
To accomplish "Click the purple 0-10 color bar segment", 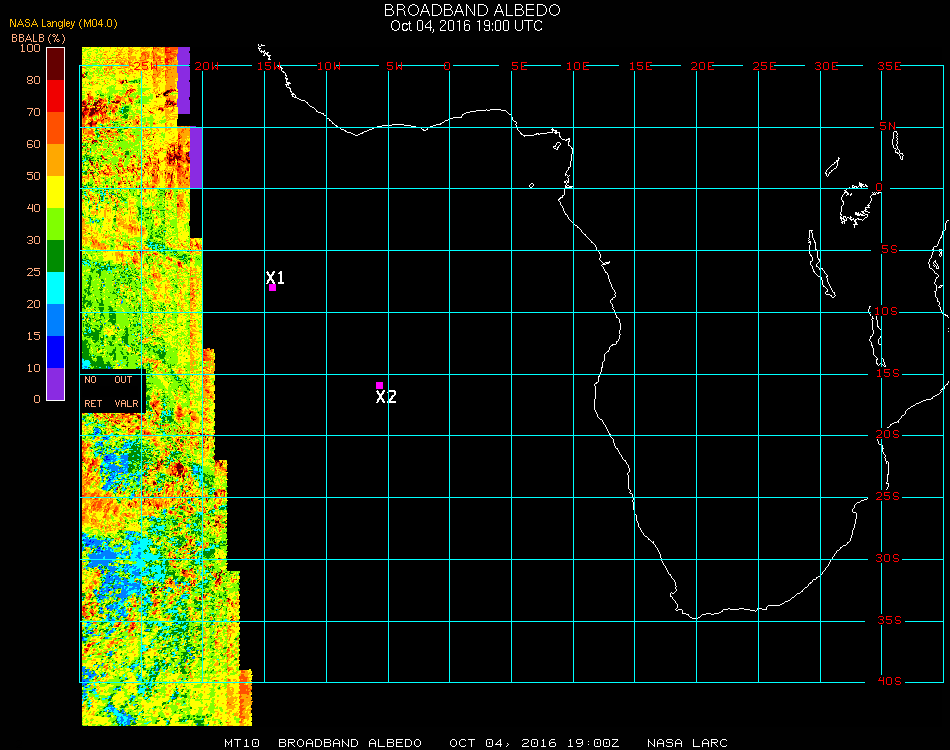I will point(56,383).
